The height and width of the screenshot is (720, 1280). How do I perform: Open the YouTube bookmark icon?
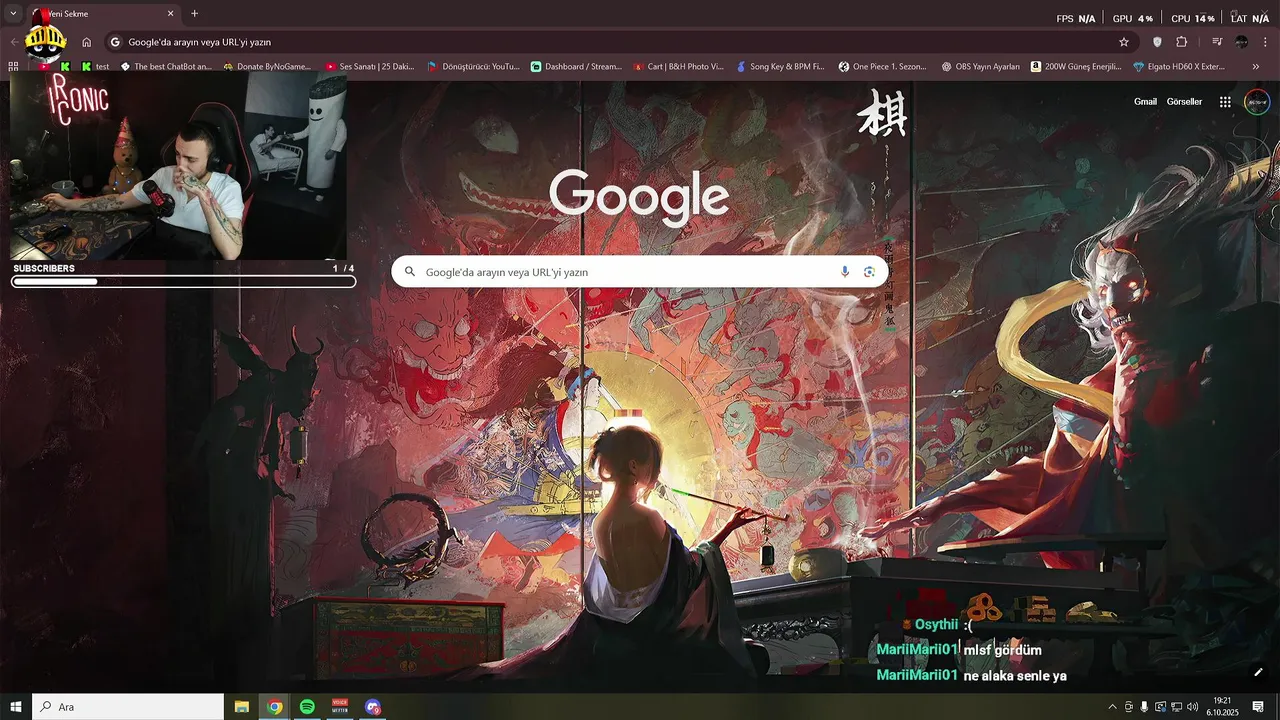click(44, 67)
